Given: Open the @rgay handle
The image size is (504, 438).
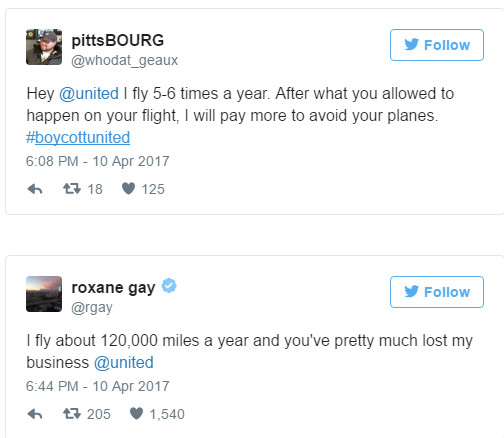Looking at the screenshot, I should point(92,308).
